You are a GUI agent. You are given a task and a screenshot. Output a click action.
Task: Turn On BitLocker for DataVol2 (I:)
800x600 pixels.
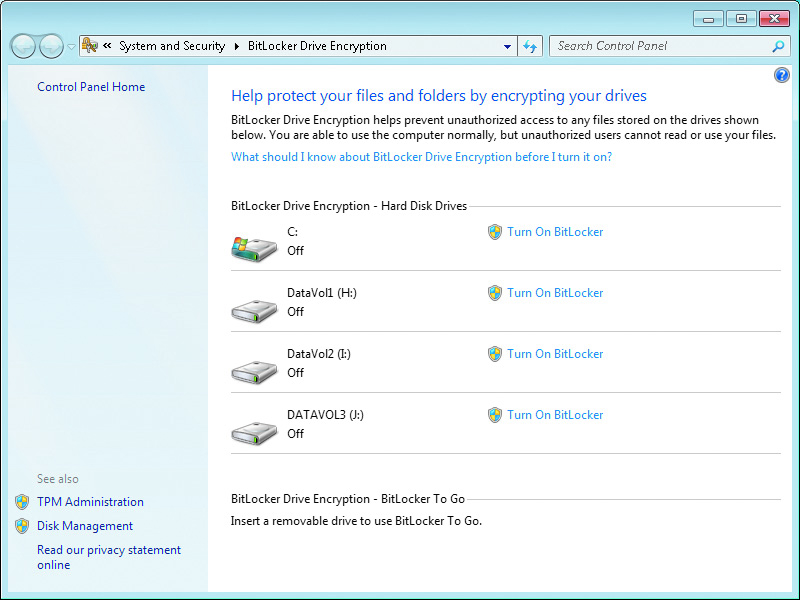[555, 354]
